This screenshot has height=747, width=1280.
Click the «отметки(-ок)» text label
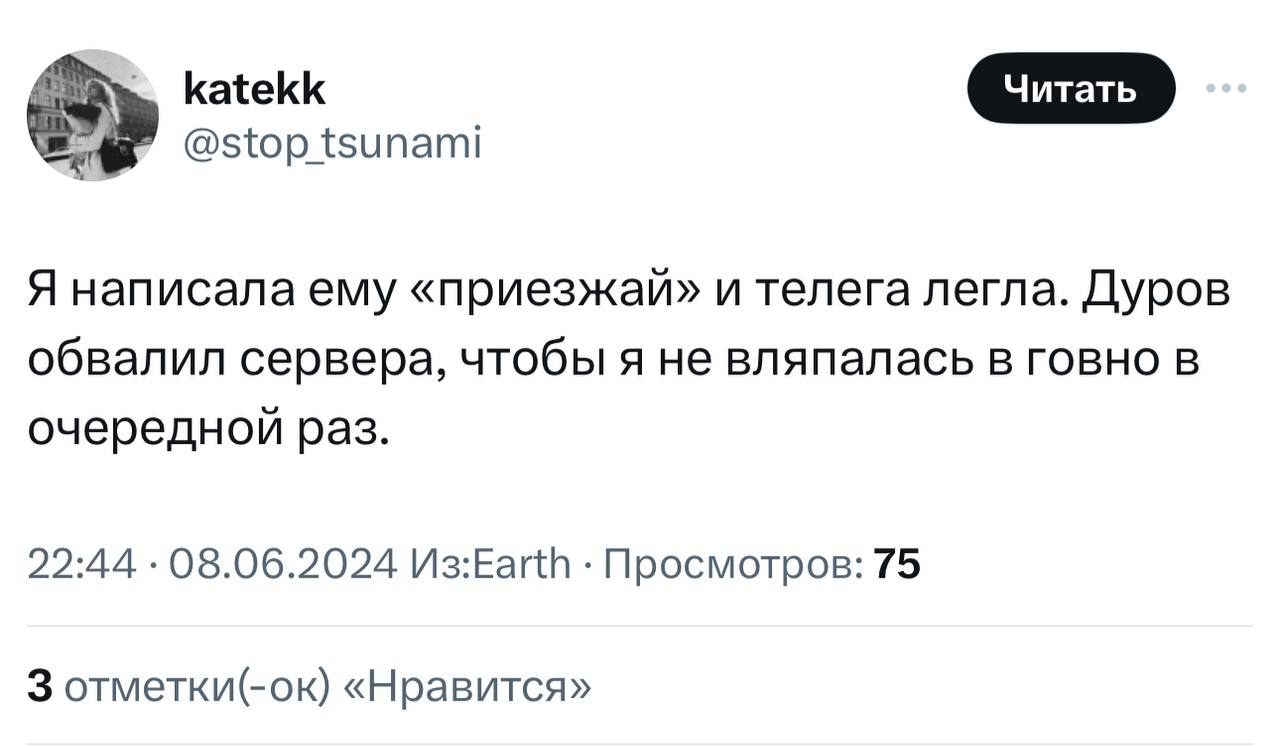(x=196, y=689)
